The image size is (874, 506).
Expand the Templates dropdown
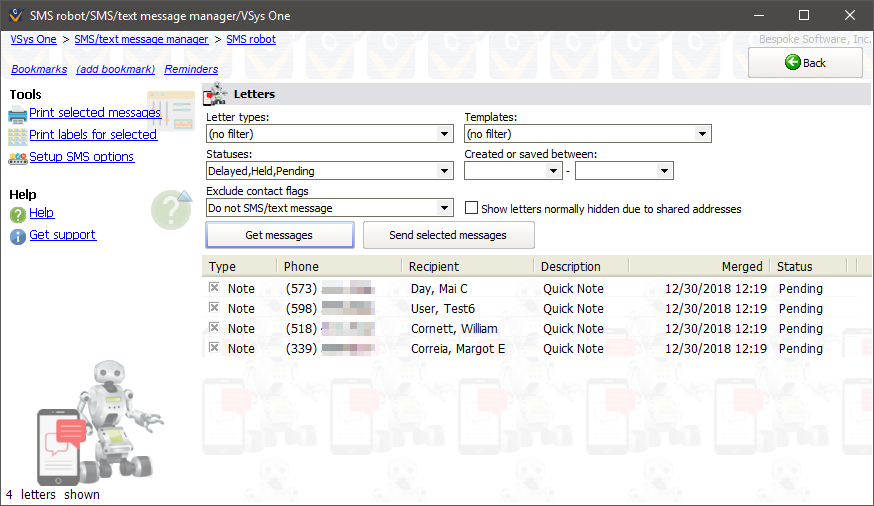click(702, 134)
